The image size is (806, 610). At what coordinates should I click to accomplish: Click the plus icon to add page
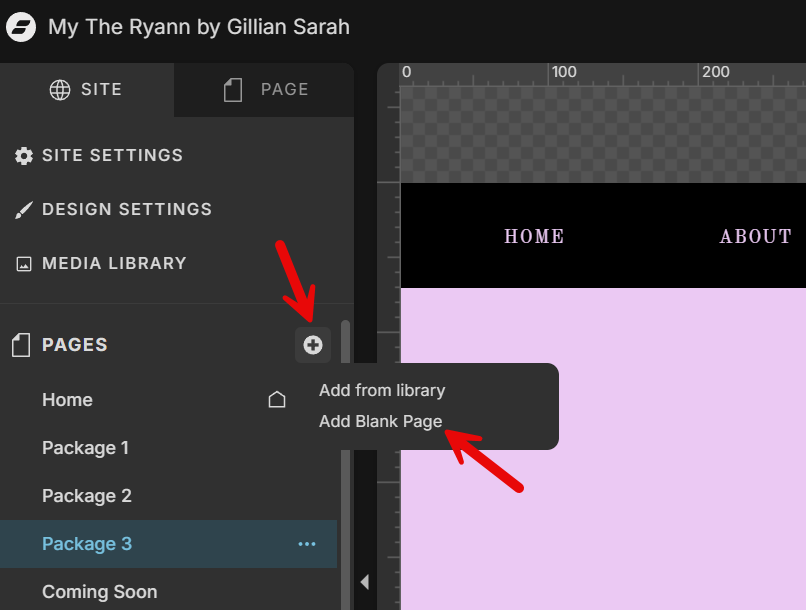pyautogui.click(x=313, y=345)
